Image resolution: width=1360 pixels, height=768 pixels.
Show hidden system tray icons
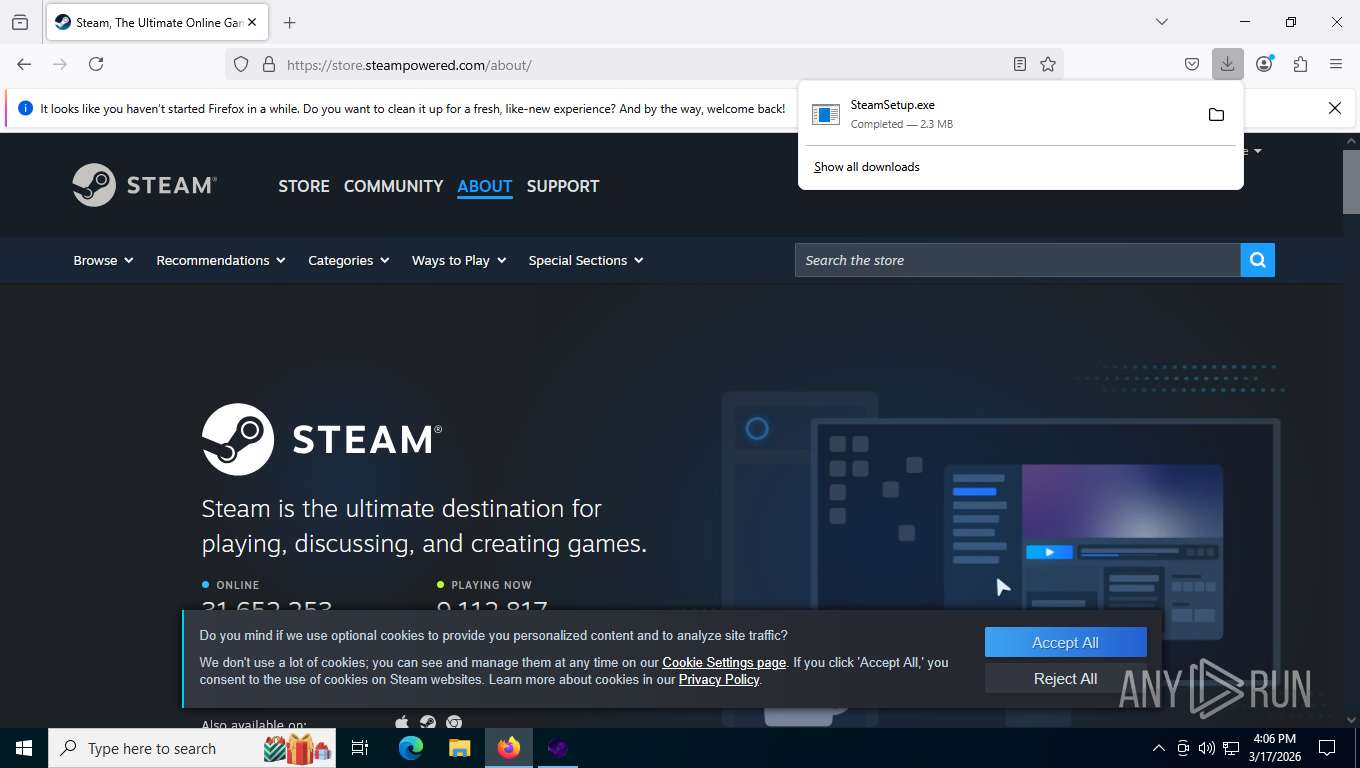[x=1159, y=748]
